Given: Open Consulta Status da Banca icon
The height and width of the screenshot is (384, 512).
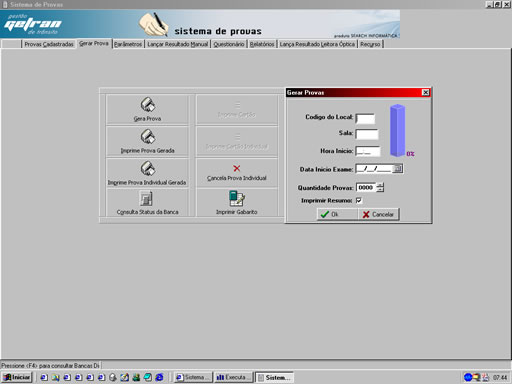Looking at the screenshot, I should click(146, 199).
